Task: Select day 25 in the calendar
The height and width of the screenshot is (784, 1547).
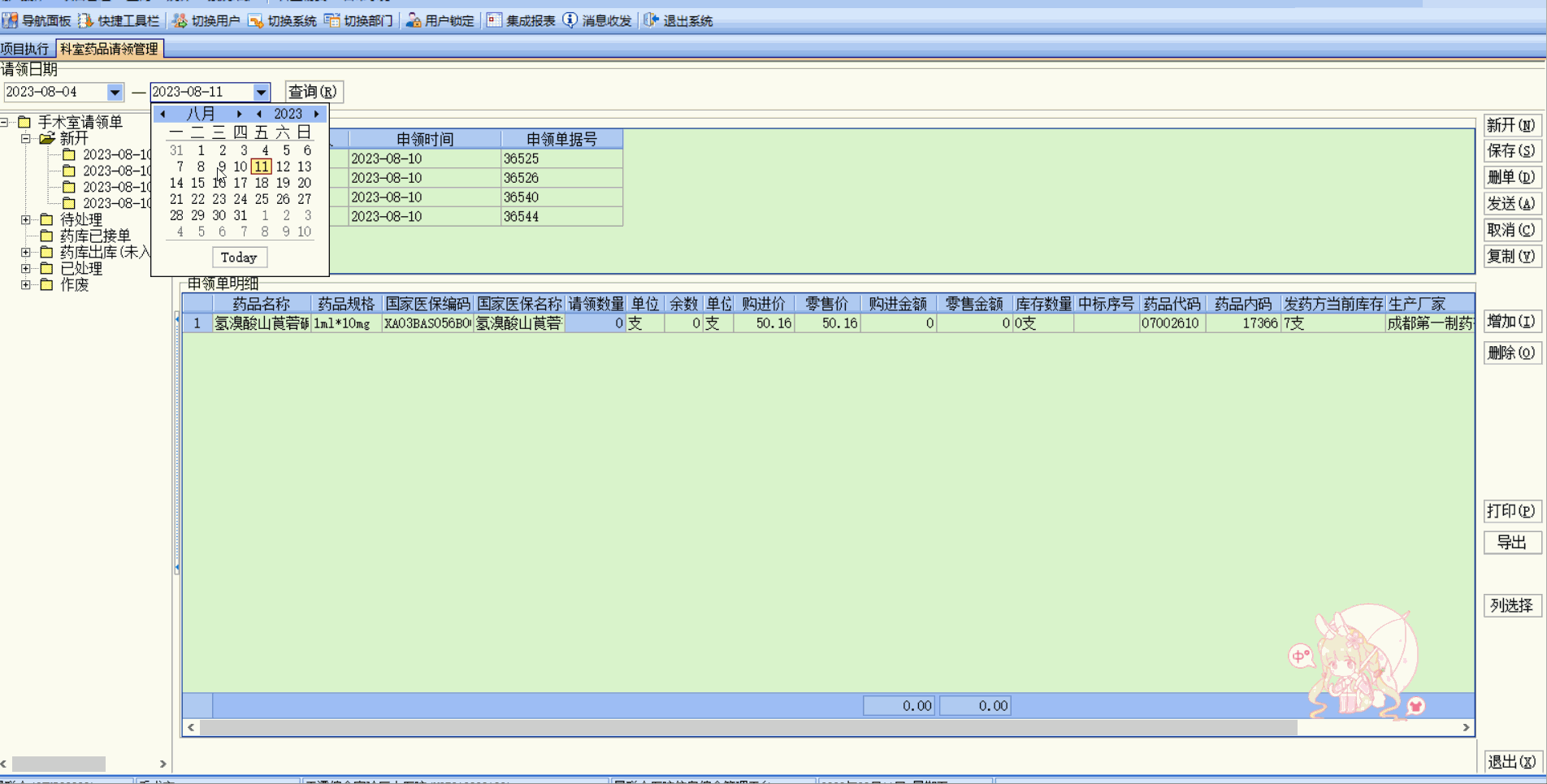Action: [262, 199]
